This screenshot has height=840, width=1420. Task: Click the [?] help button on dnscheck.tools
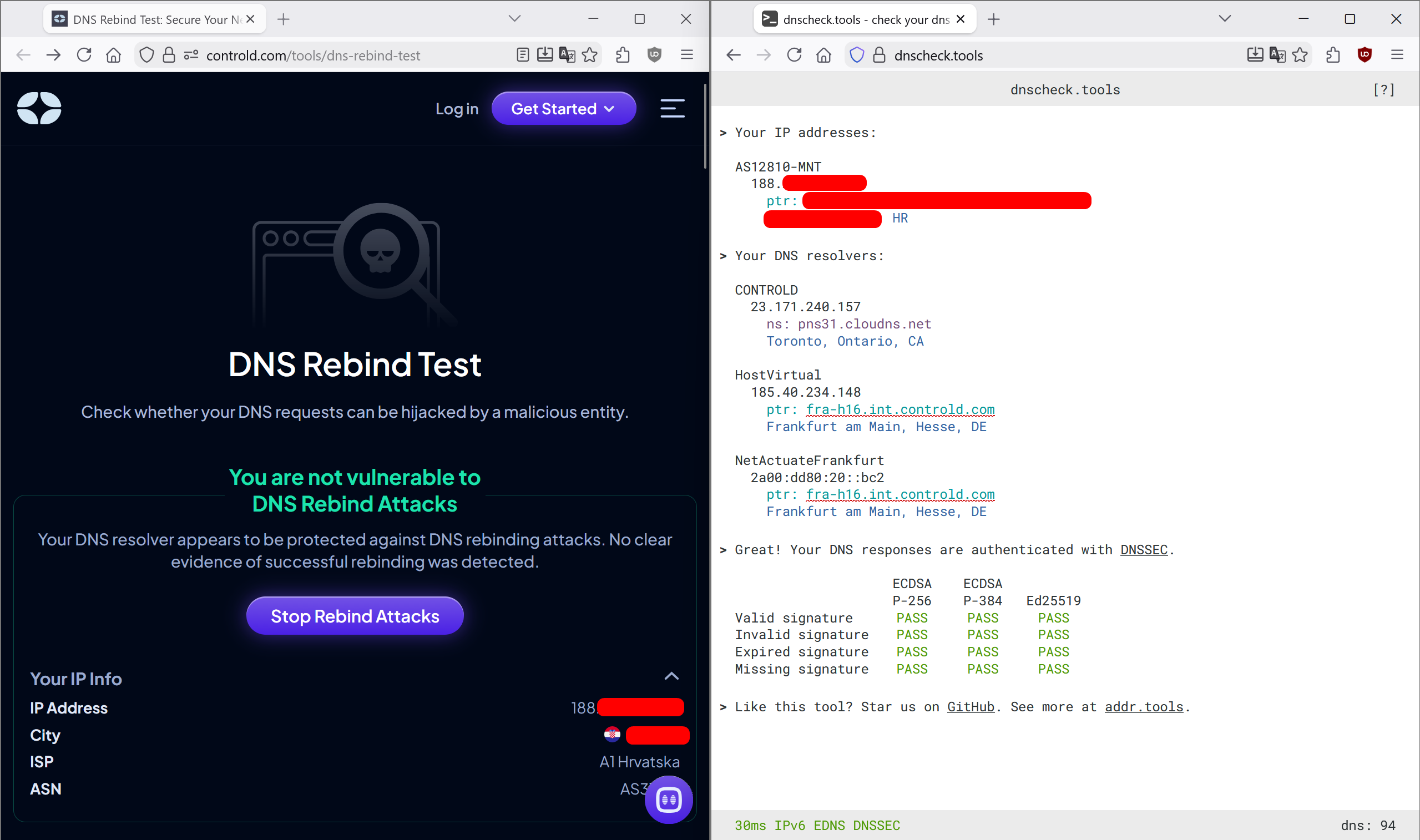pos(1384,89)
